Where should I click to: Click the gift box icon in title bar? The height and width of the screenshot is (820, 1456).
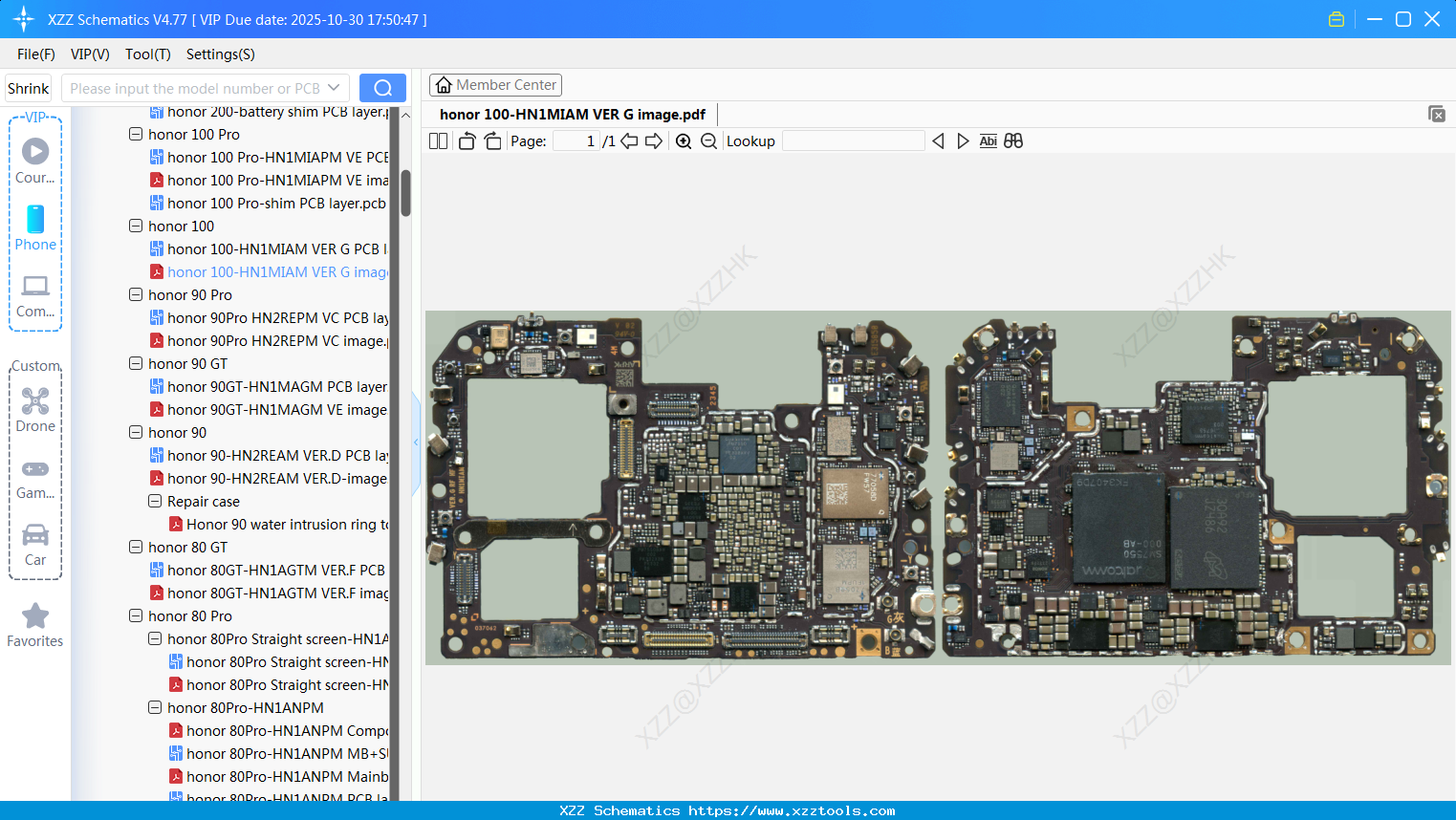click(x=1336, y=19)
